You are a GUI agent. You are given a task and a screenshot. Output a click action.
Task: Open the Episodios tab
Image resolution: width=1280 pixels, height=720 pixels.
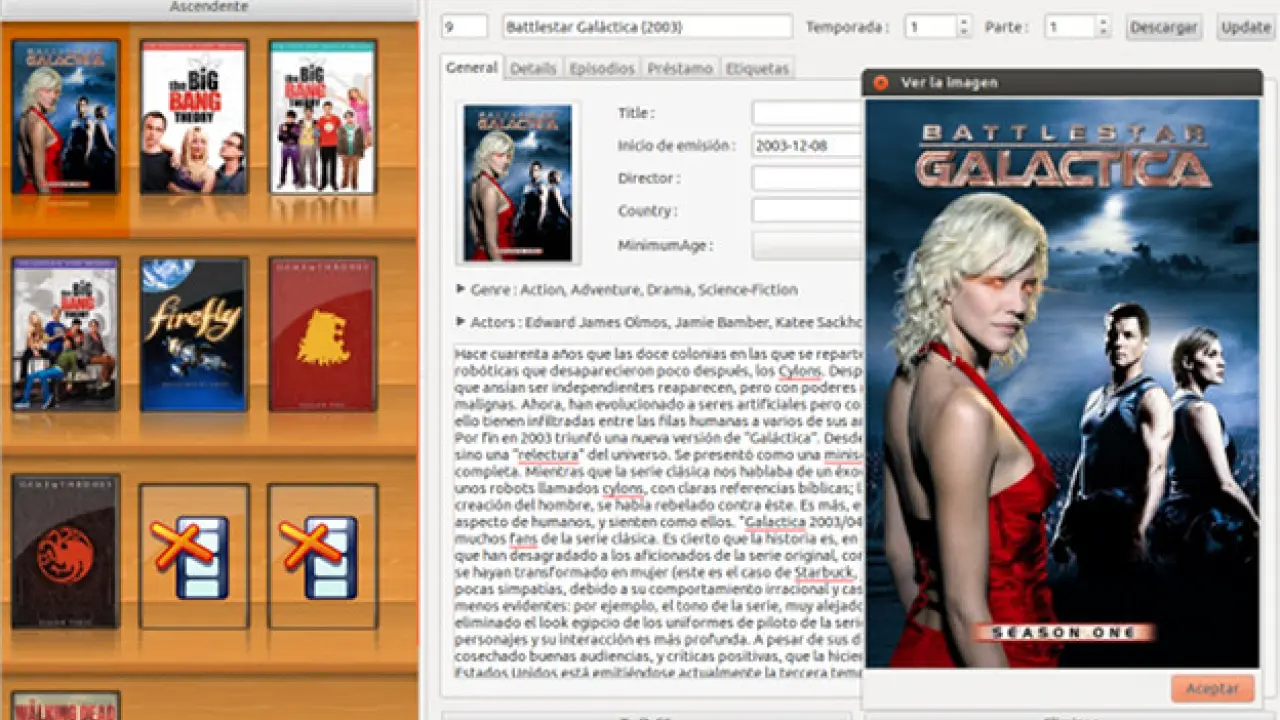[x=601, y=68]
